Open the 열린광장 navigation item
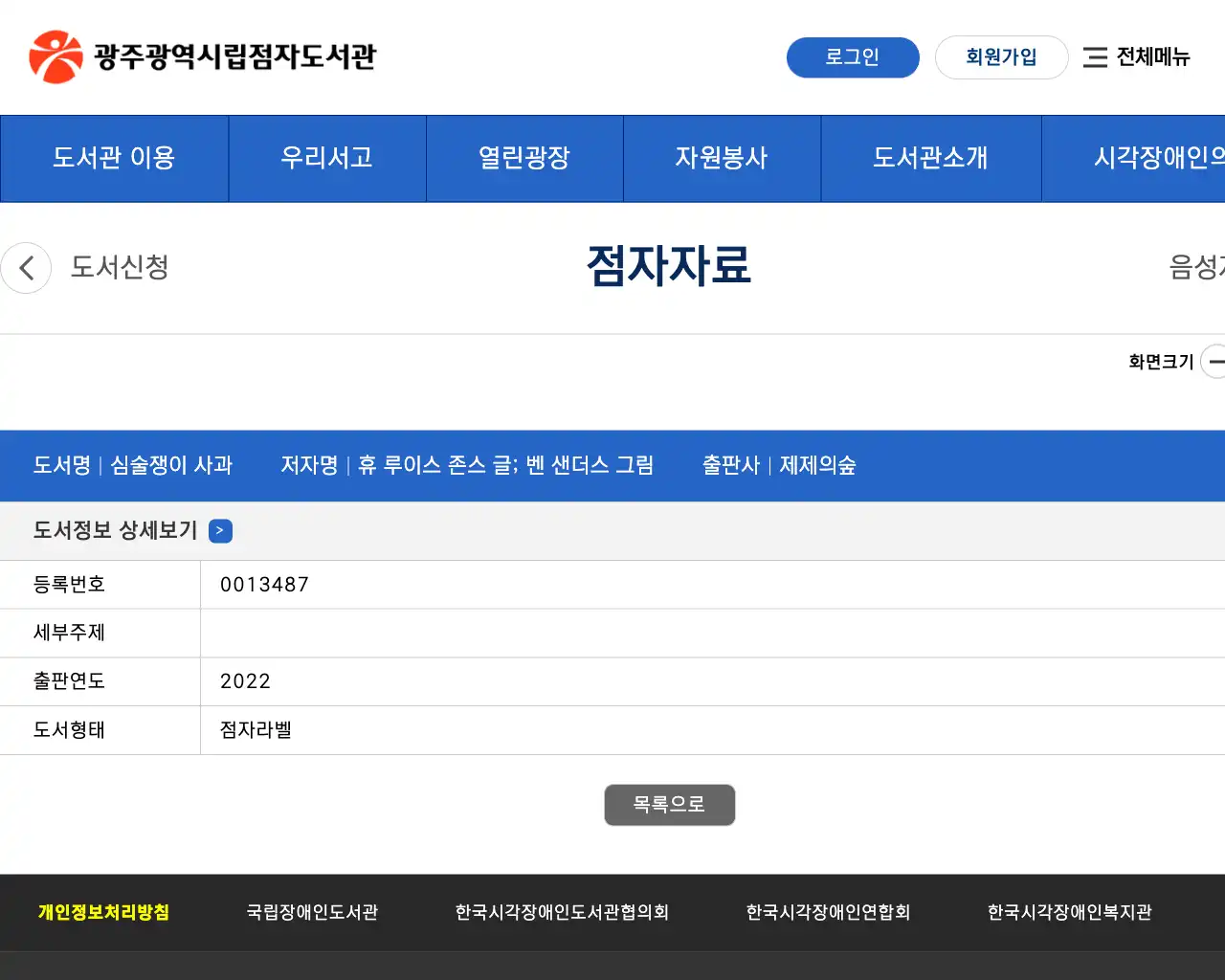This screenshot has width=1225, height=980. (524, 158)
